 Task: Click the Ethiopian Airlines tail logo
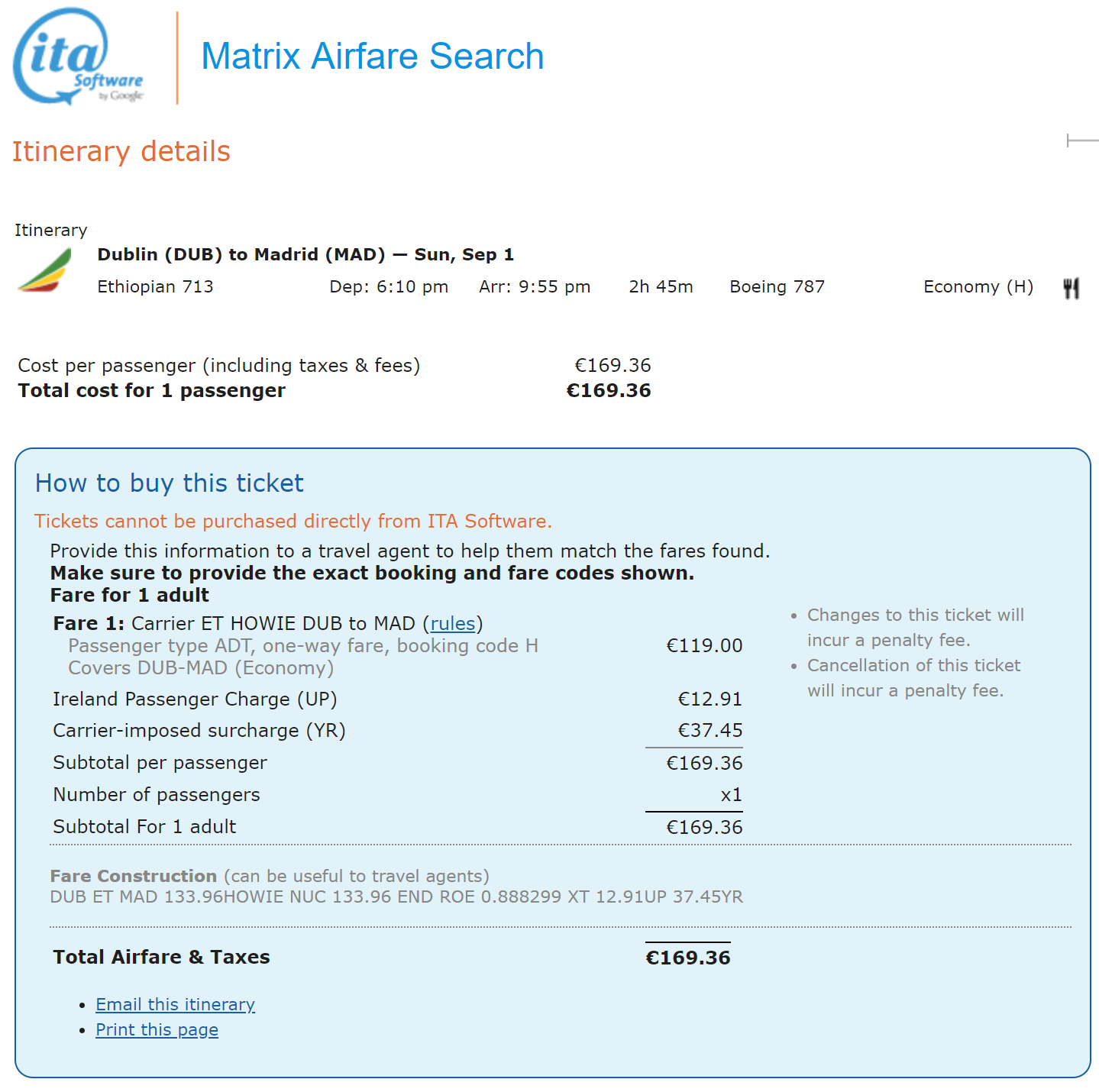tap(44, 270)
